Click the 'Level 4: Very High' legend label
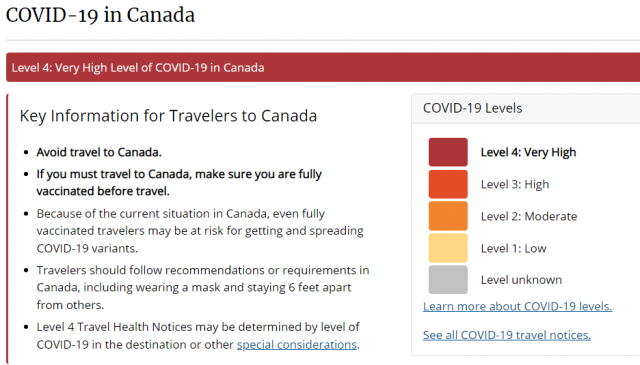The height and width of the screenshot is (365, 640). pos(528,152)
